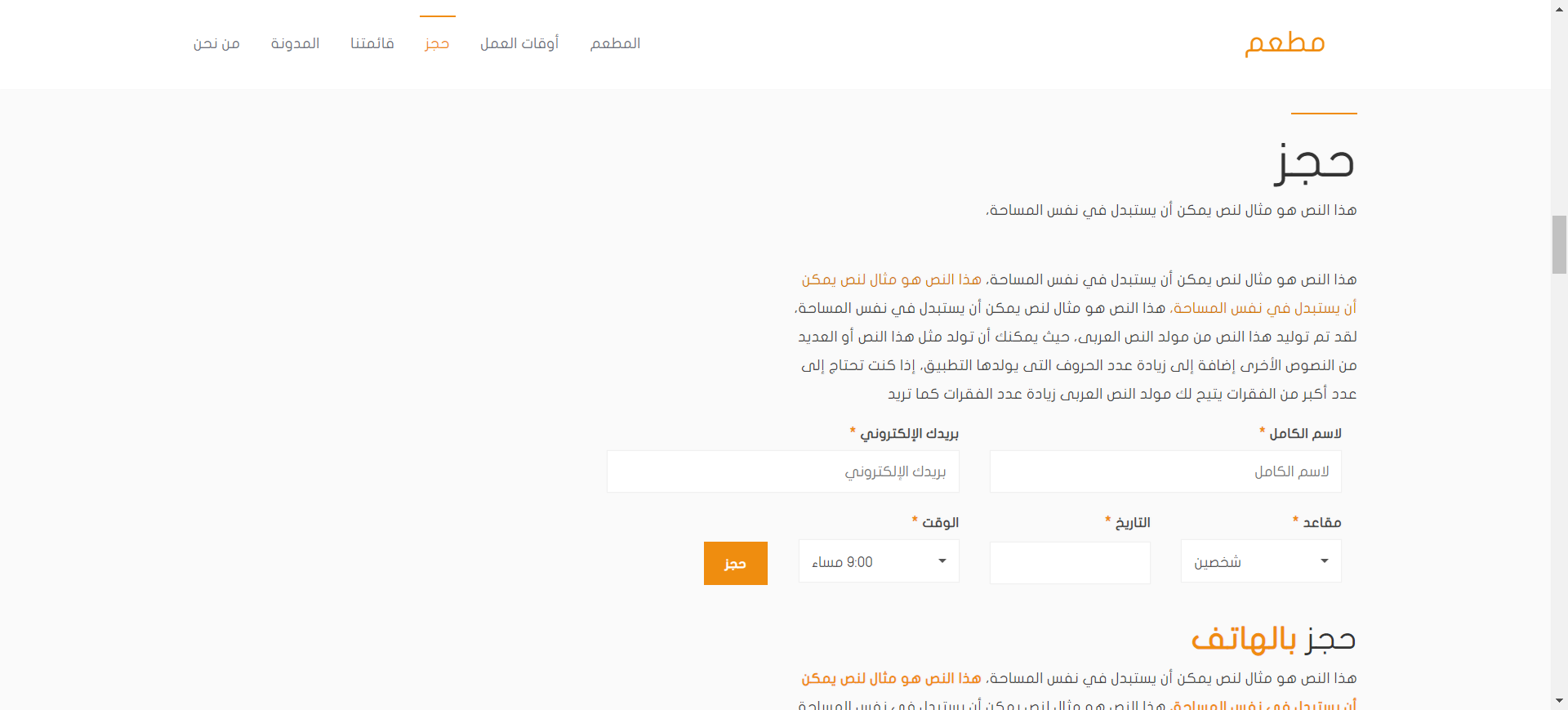Open the من نحن page link
Screen dimensions: 1568x710
tap(216, 43)
